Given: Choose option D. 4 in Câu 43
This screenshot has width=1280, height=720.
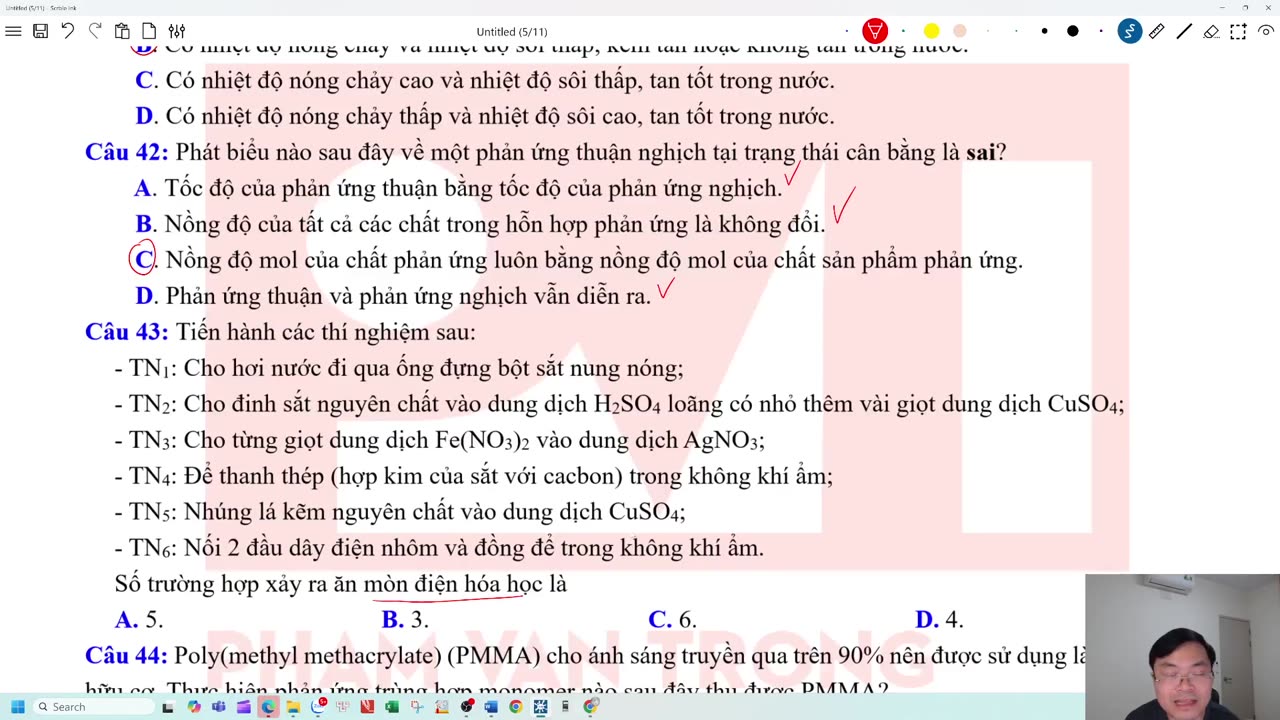Looking at the screenshot, I should (x=939, y=620).
